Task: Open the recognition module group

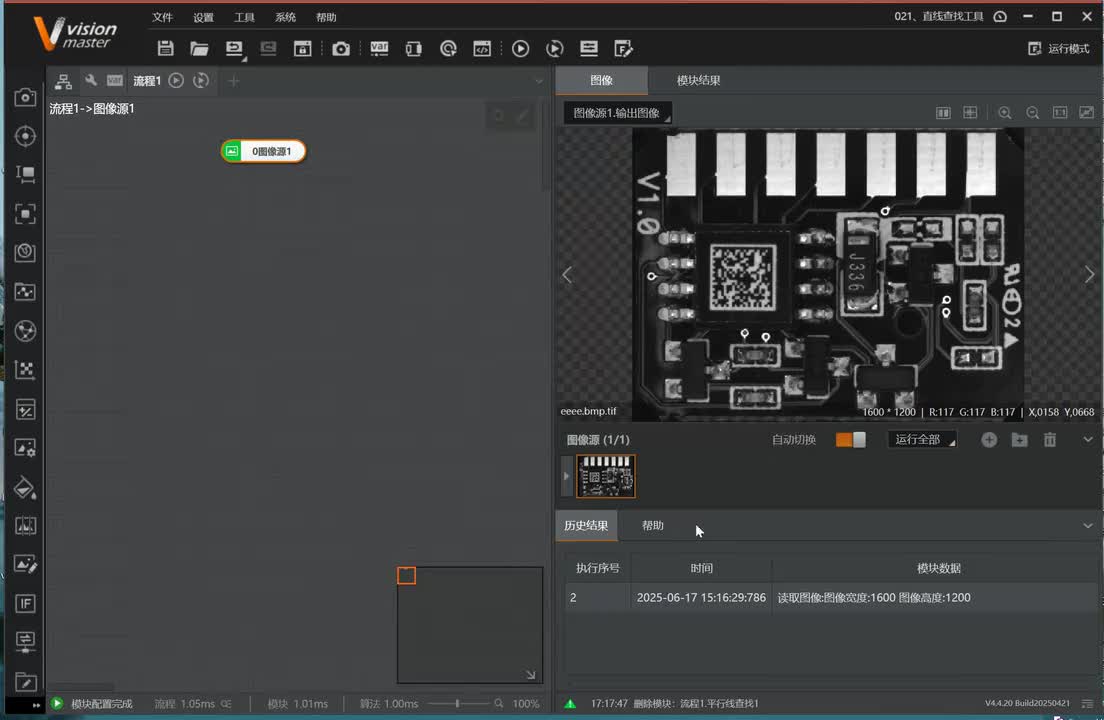Action: [25, 214]
